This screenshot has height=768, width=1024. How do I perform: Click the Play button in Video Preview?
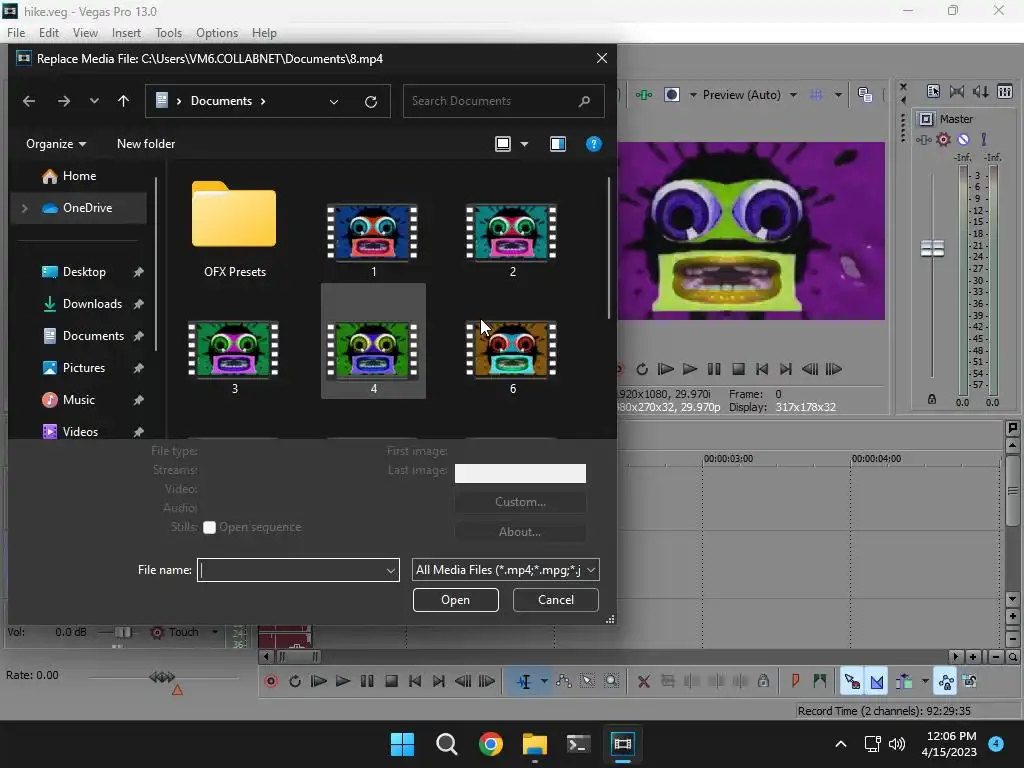690,369
